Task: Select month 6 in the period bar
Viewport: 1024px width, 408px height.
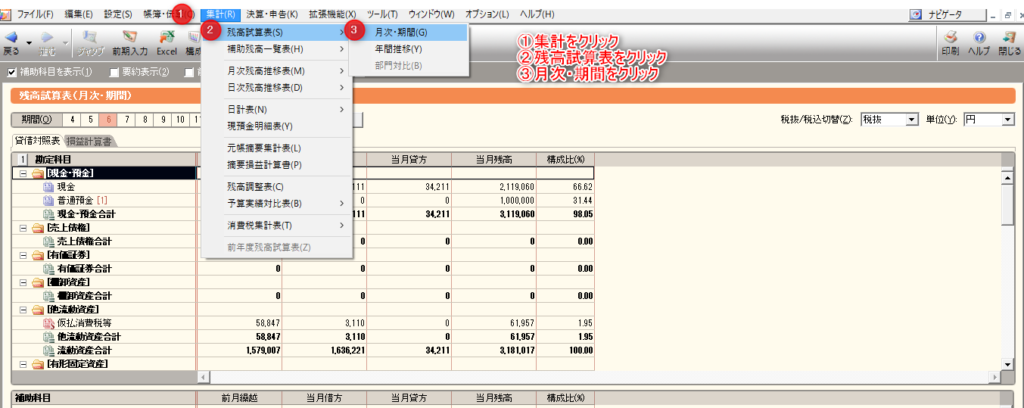Action: [110, 119]
